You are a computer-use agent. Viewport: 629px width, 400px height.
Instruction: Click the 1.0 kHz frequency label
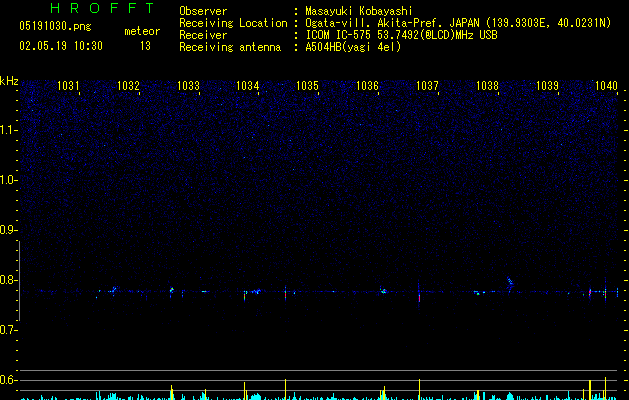pyautogui.click(x=9, y=180)
